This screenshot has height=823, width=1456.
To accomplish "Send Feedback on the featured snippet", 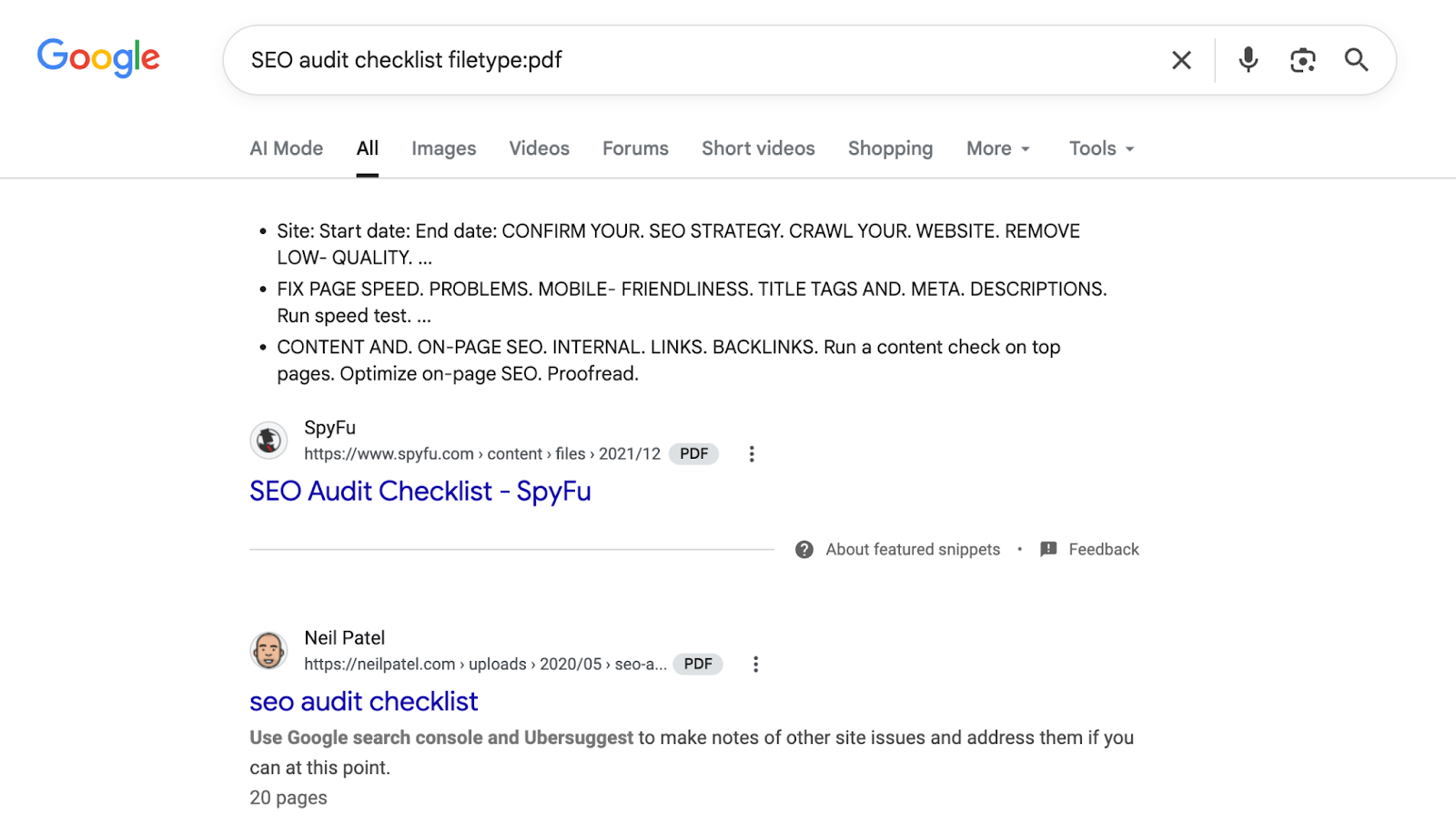I will [x=1090, y=550].
